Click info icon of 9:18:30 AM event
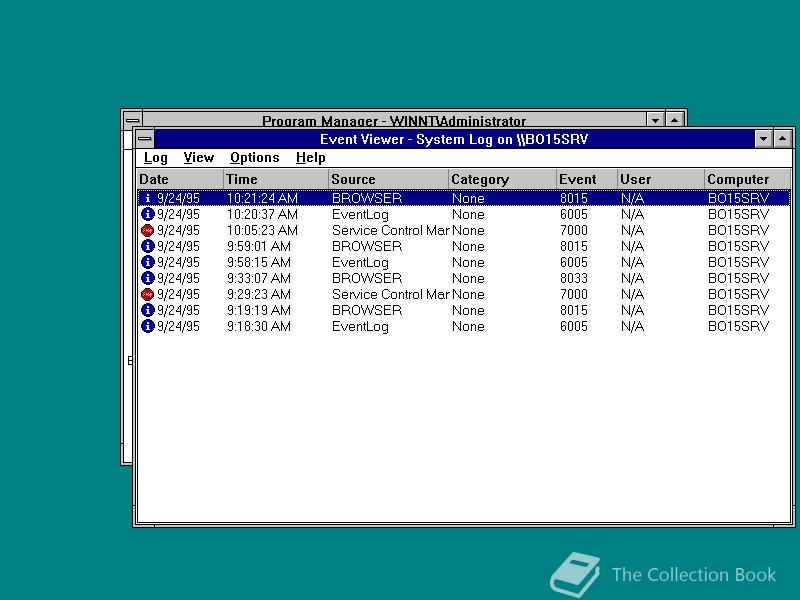 tap(147, 326)
